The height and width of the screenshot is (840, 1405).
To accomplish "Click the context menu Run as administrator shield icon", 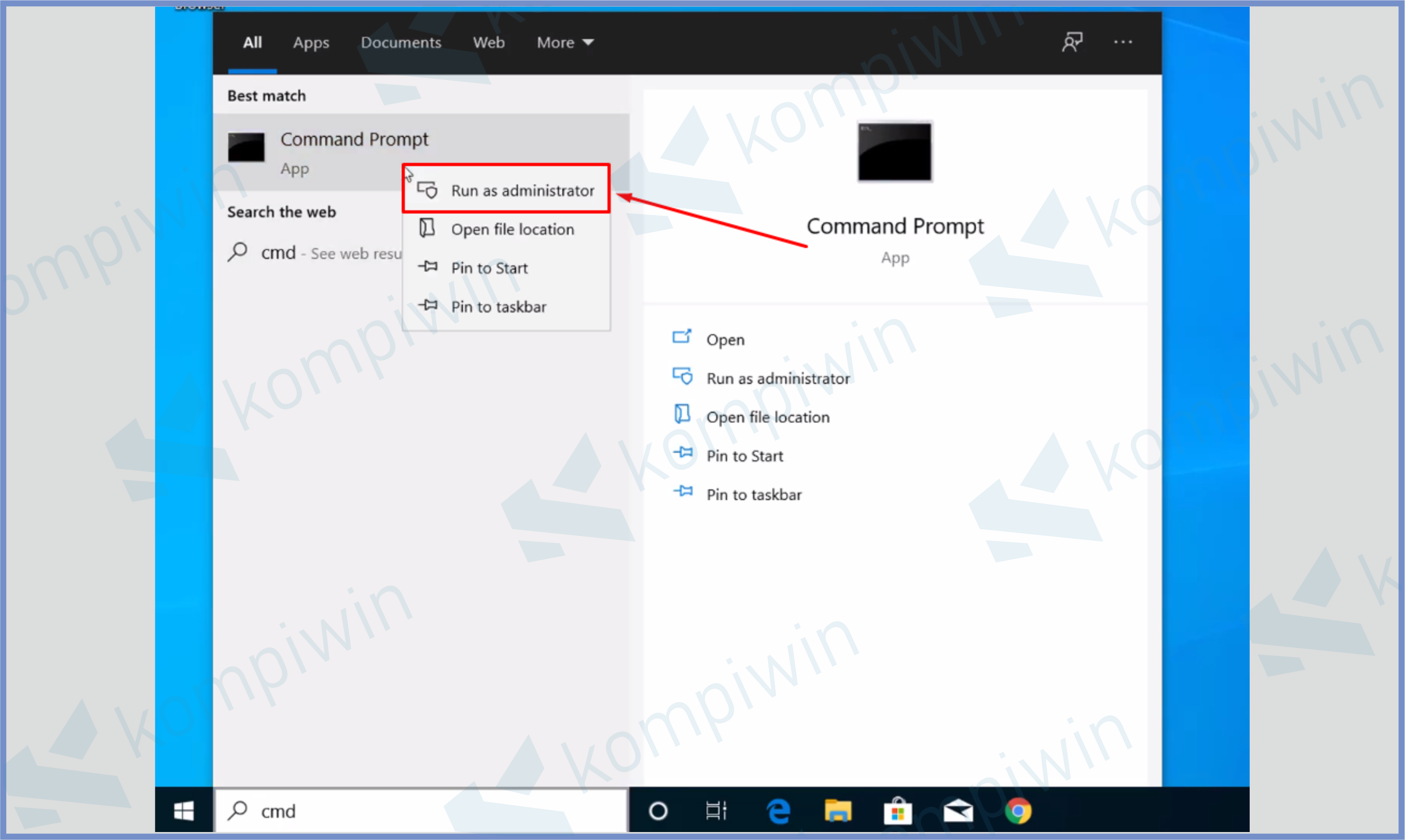I will 428,190.
